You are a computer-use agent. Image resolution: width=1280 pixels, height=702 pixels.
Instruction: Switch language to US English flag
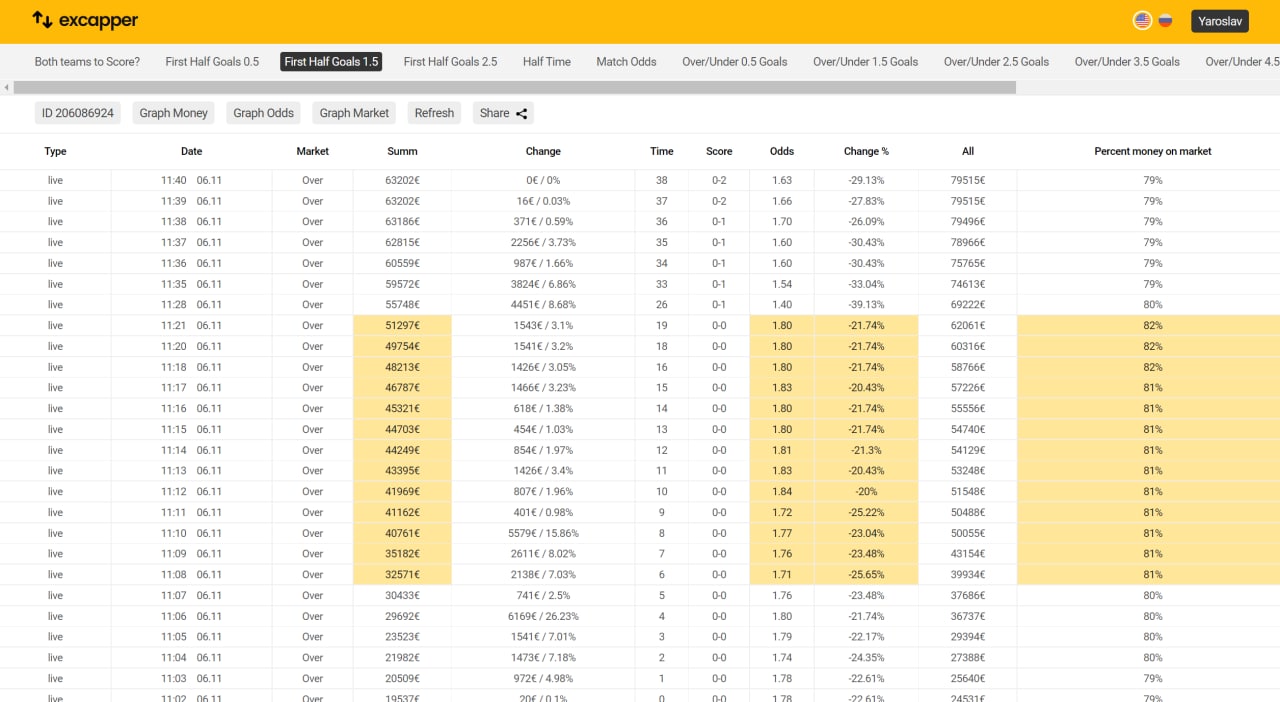1142,20
